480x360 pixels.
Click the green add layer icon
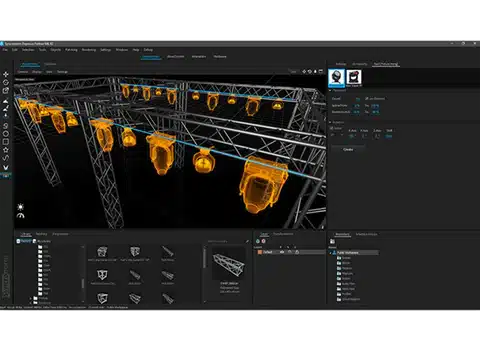pyautogui.click(x=258, y=241)
